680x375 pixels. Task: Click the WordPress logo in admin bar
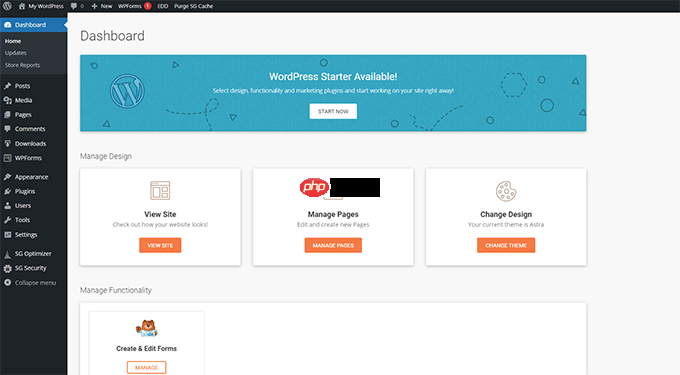[7, 6]
